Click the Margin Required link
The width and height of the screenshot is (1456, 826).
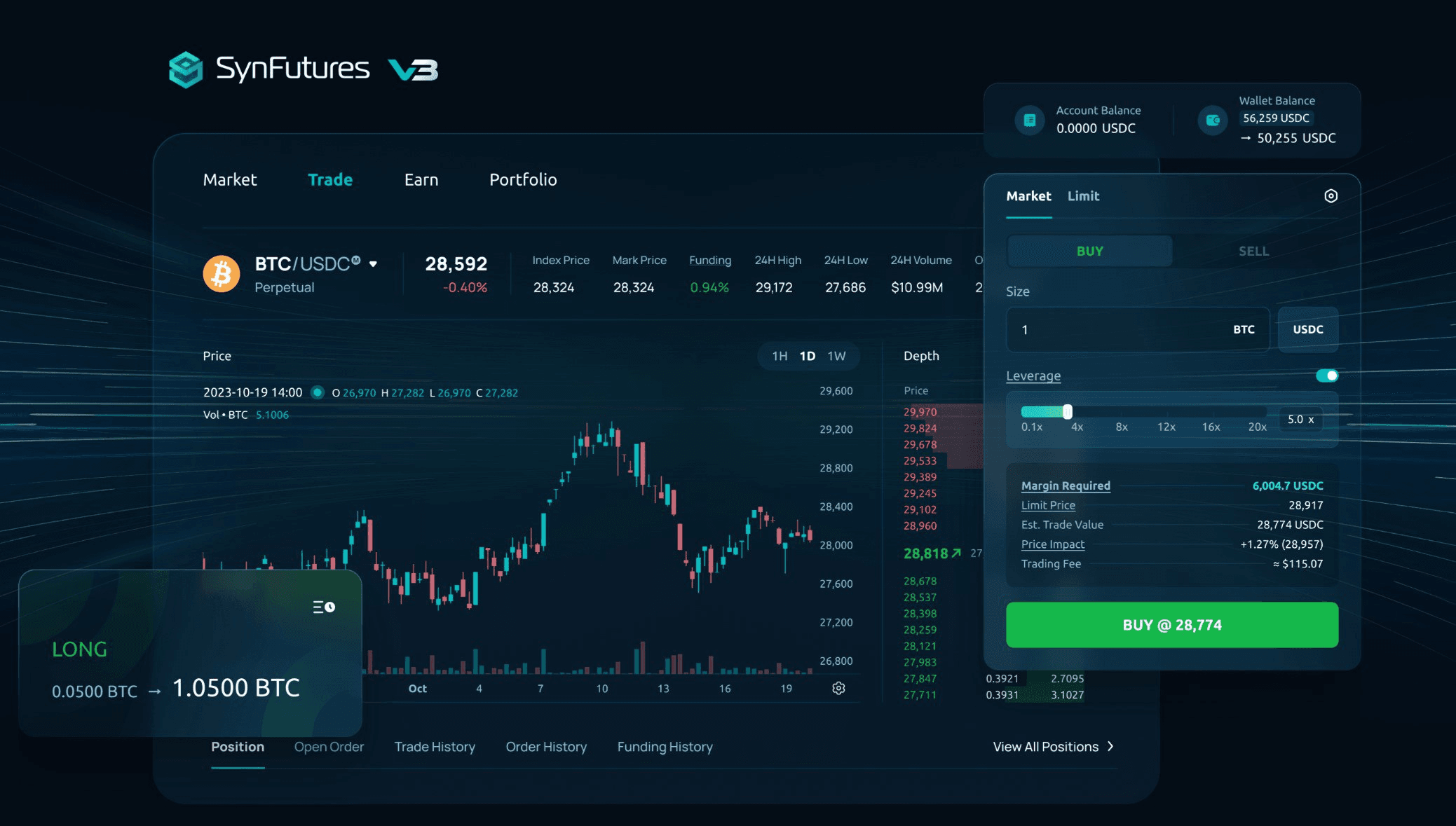pyautogui.click(x=1066, y=486)
